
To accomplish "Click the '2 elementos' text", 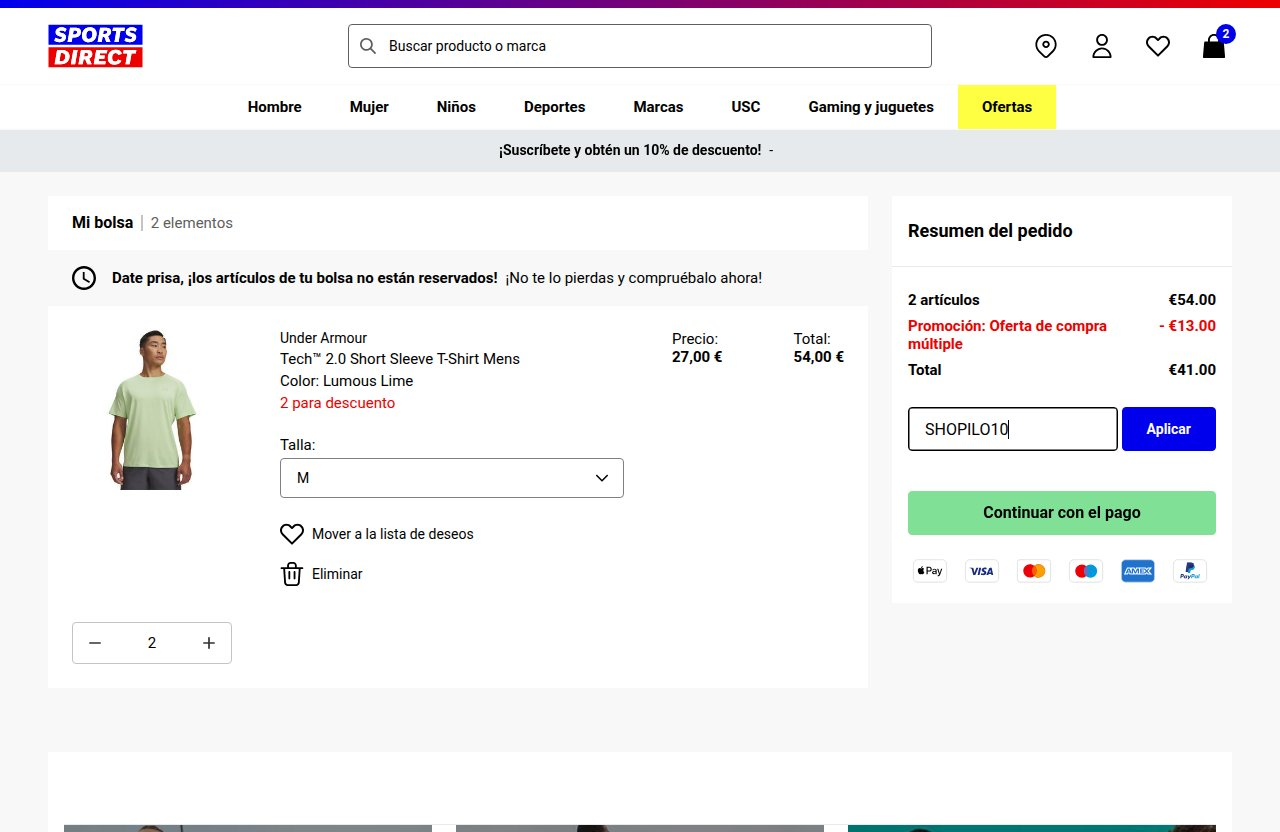I will tap(192, 223).
